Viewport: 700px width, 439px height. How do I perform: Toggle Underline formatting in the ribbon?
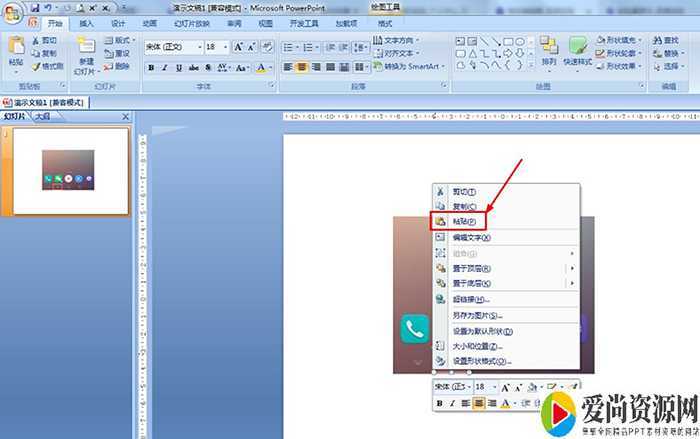(x=179, y=67)
